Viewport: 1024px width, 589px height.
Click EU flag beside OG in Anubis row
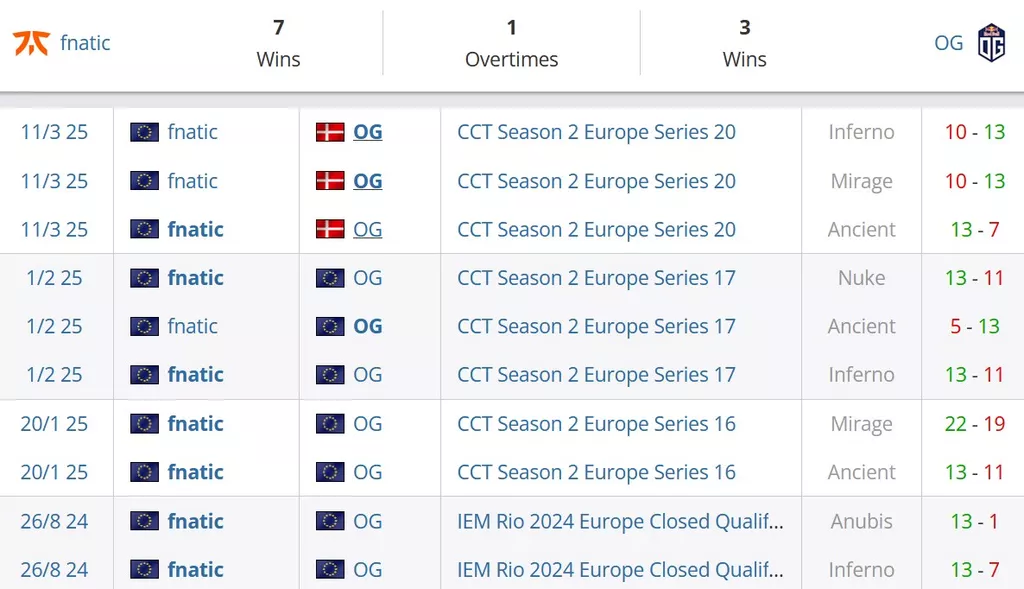coord(330,521)
